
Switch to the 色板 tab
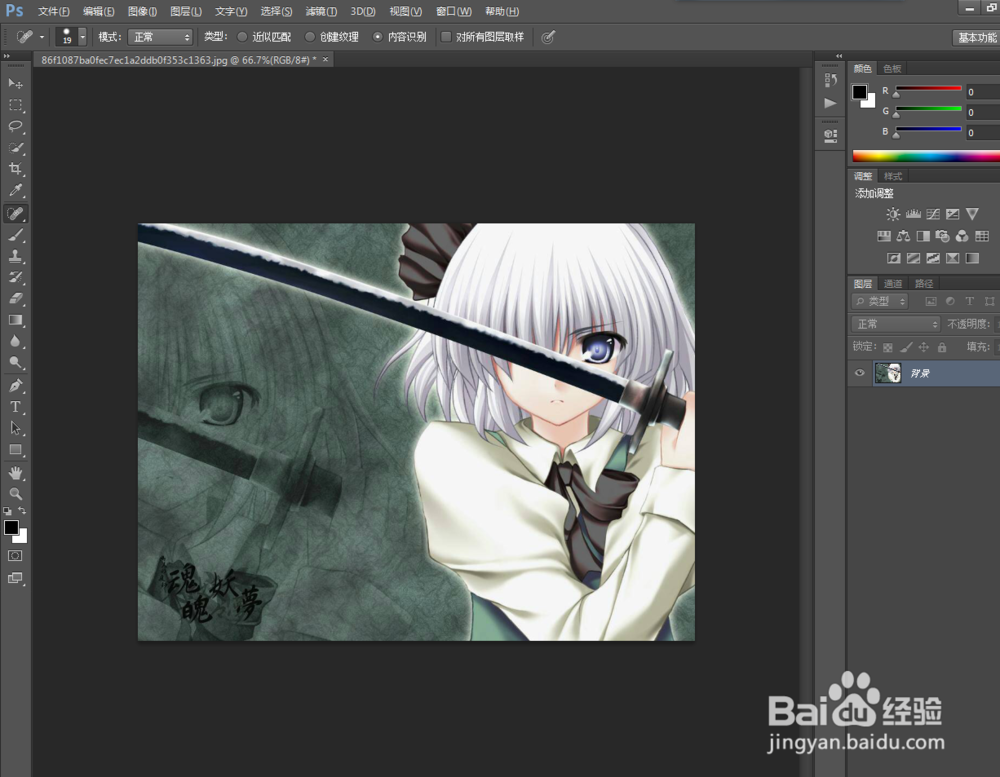click(892, 69)
